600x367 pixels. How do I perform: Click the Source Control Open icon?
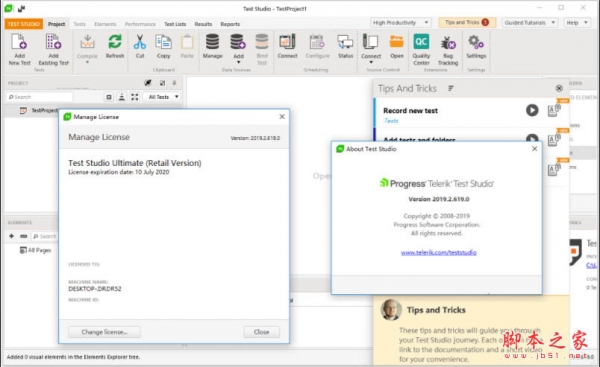click(x=396, y=42)
